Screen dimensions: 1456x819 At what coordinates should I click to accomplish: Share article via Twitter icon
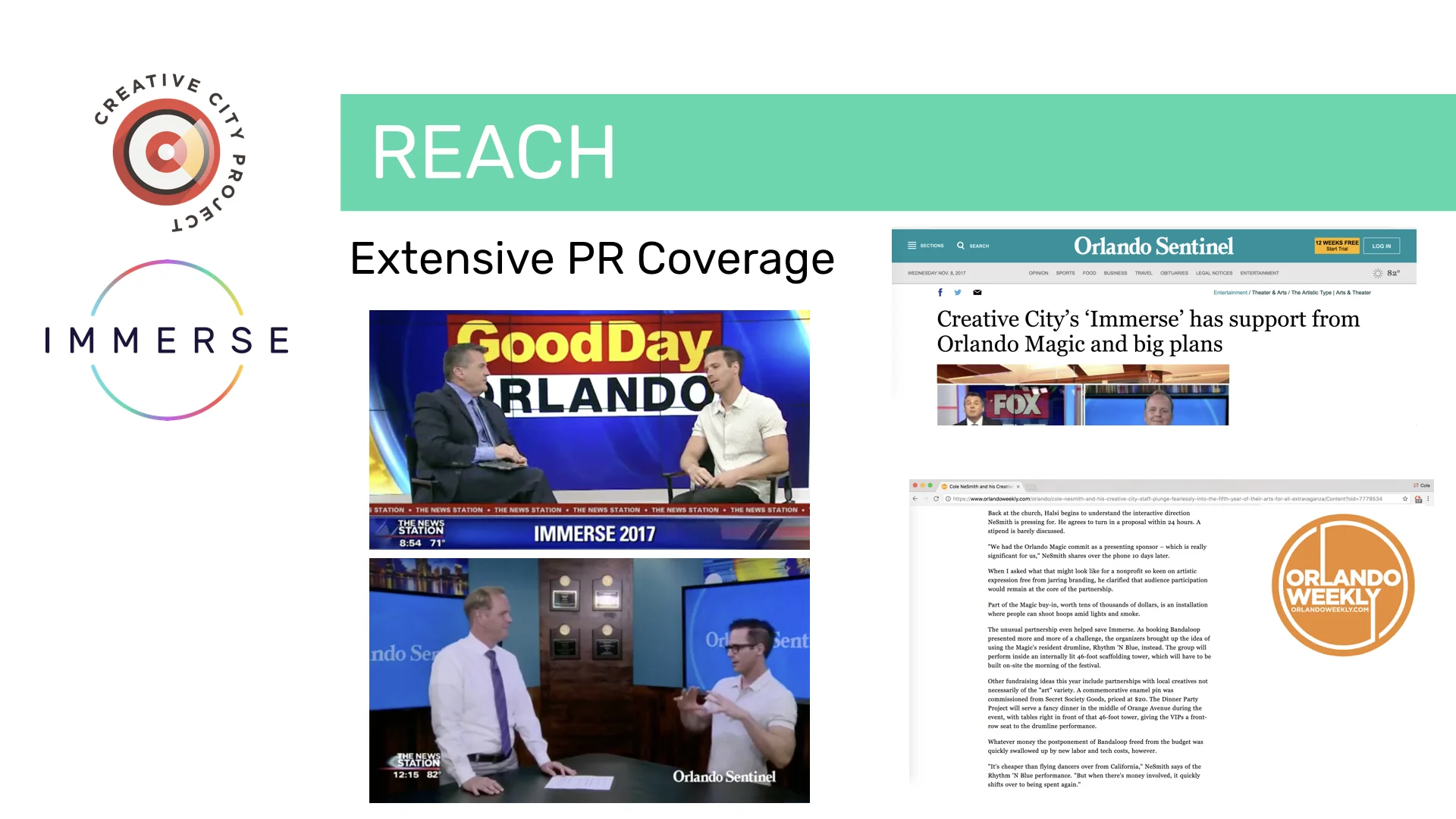tap(958, 293)
